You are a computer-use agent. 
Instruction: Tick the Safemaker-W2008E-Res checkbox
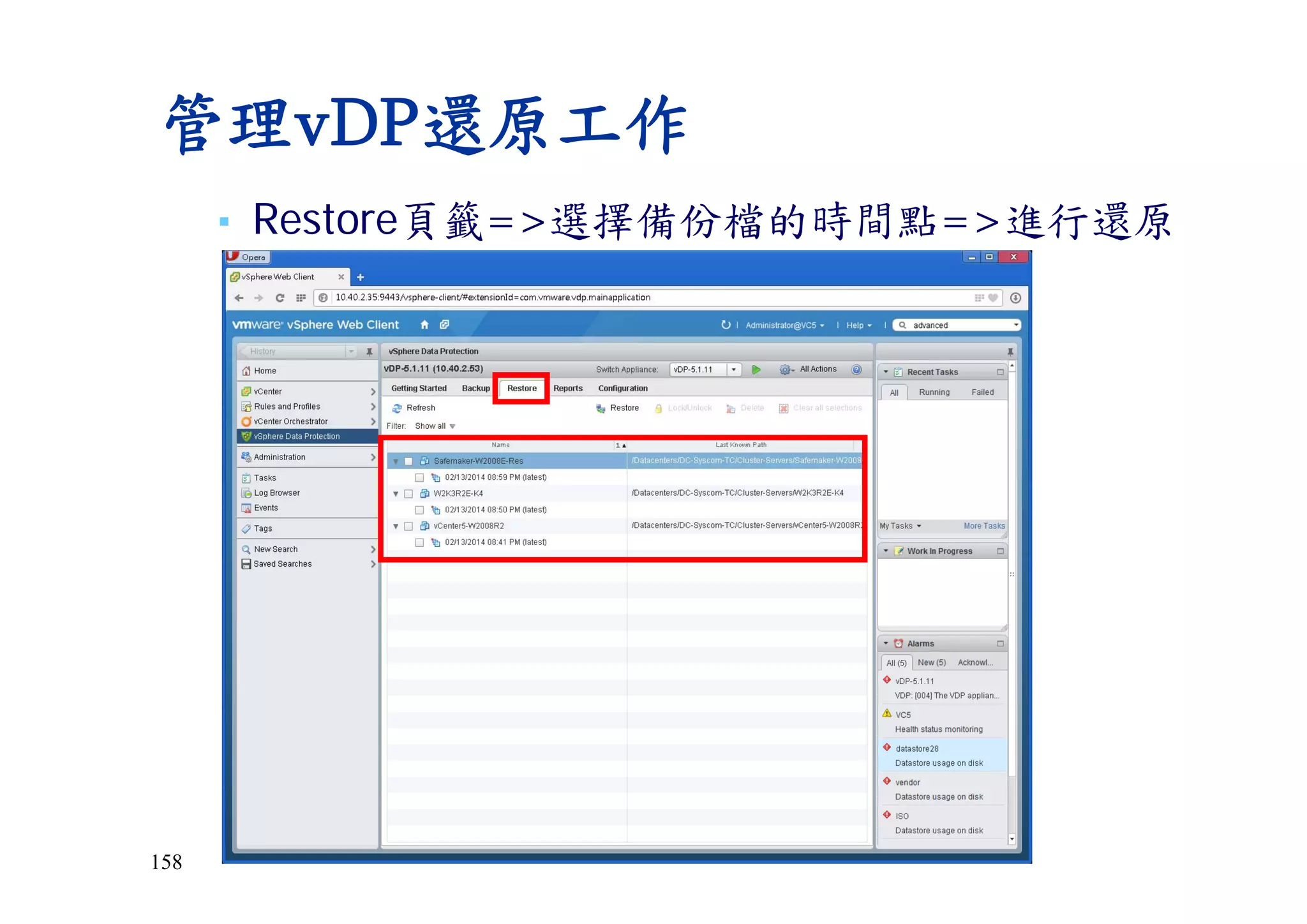tap(408, 461)
